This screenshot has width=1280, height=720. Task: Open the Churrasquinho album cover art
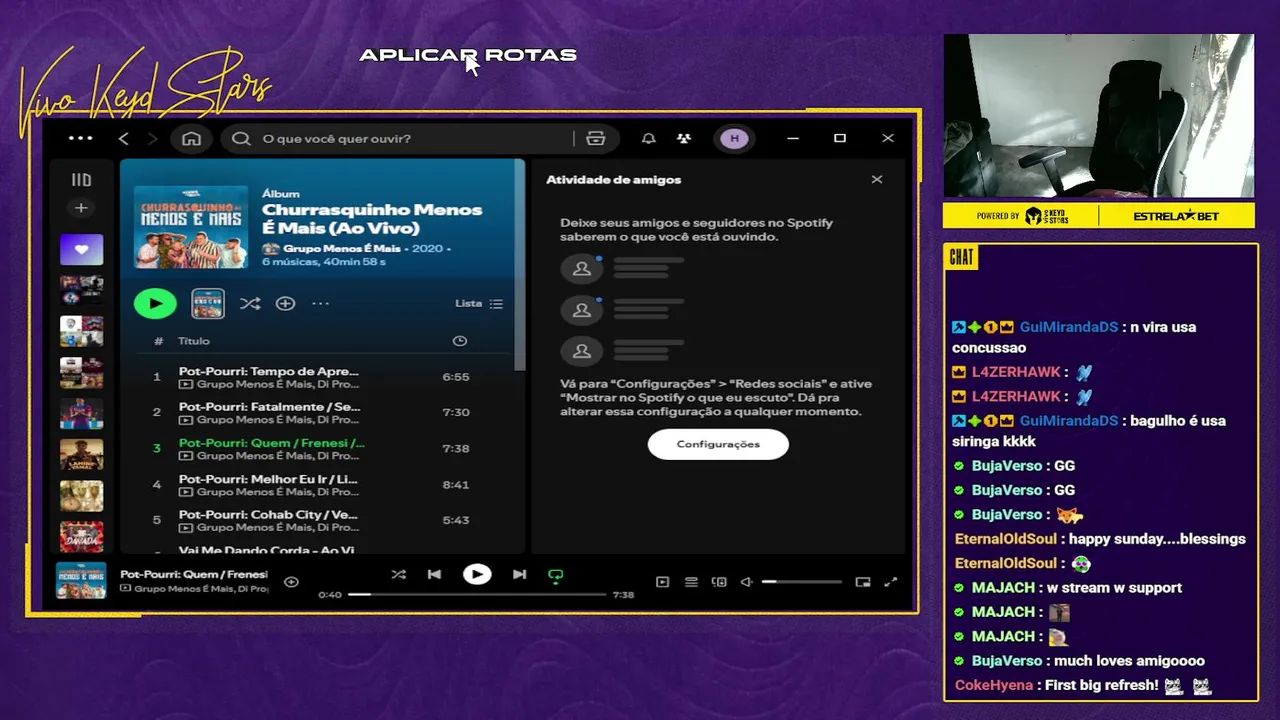192,225
